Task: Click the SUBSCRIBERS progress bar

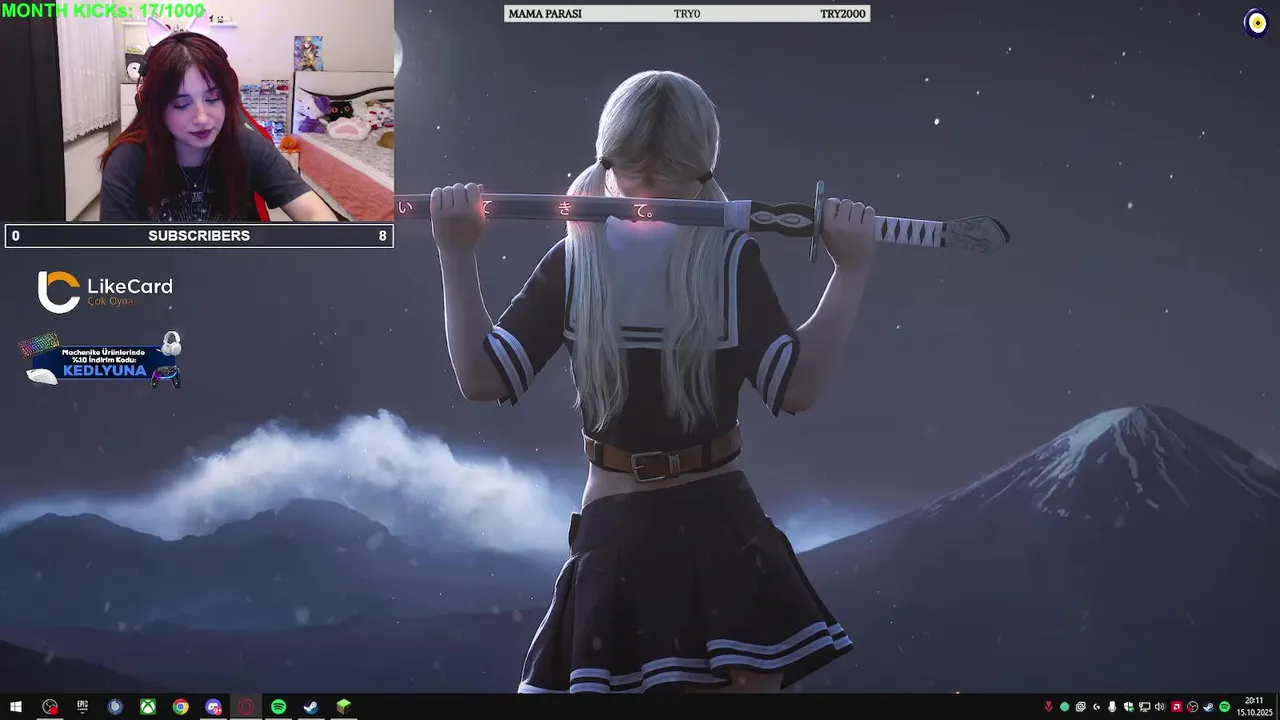Action: (199, 236)
